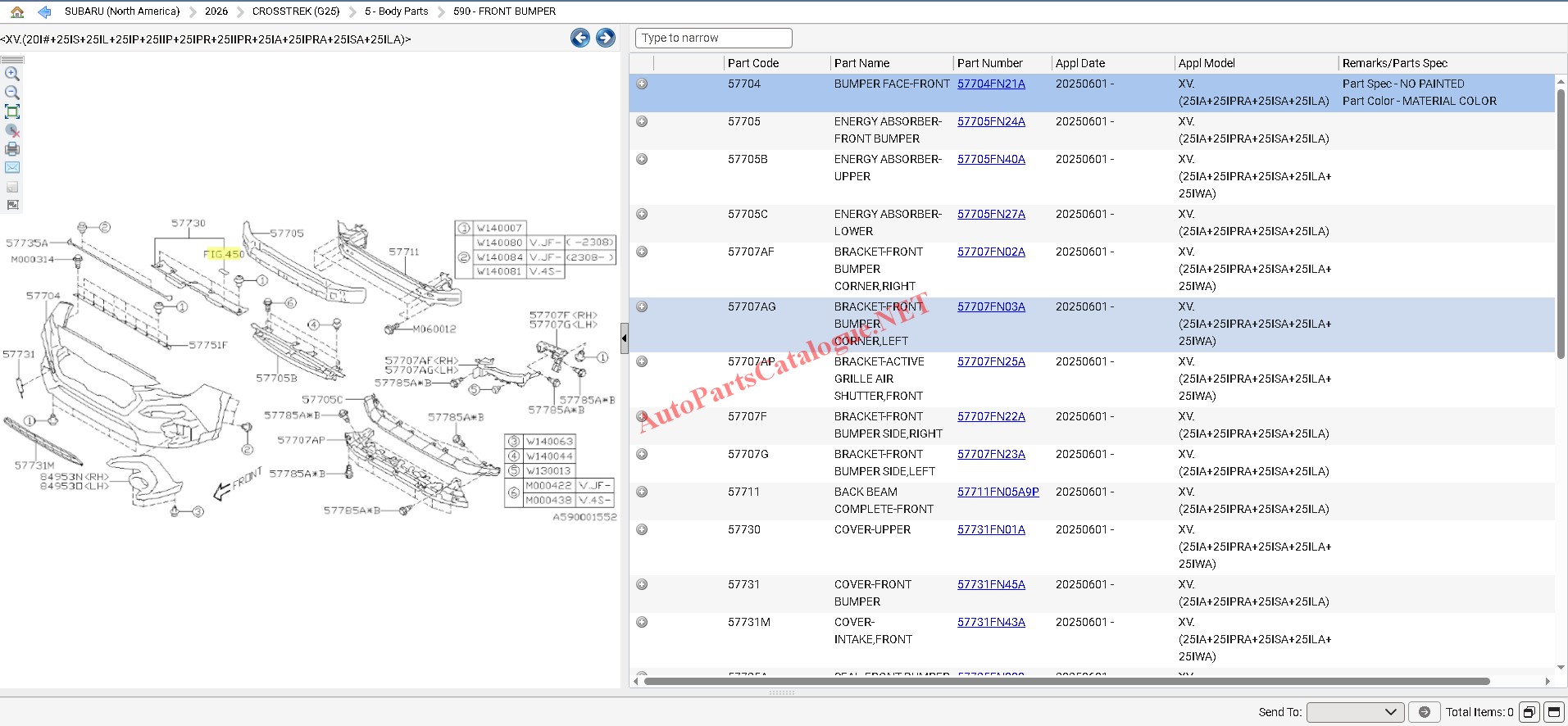Click the horizontal scrollbar under the parts table
The width and height of the screenshot is (1568, 726).
point(1066,681)
